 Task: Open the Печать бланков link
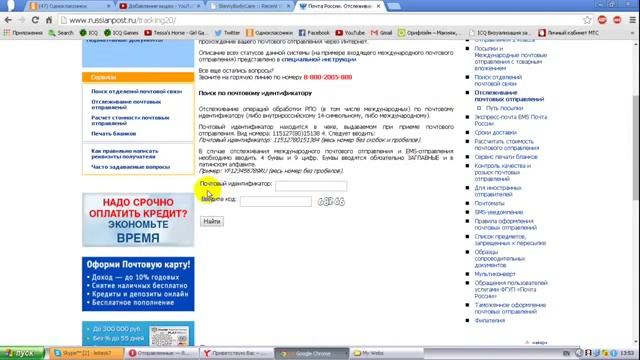[x=113, y=133]
